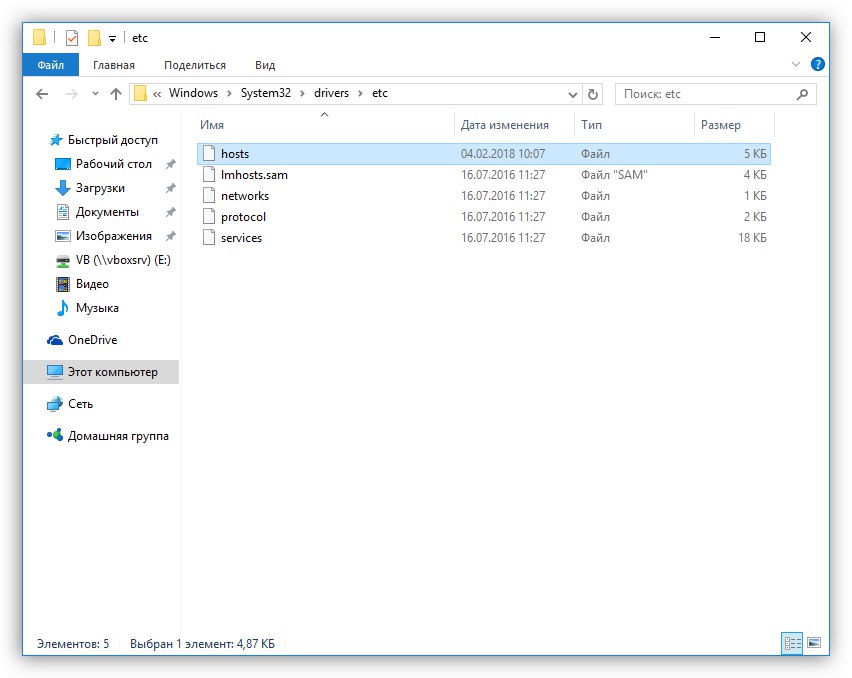Click the Windows breadcrumb in address bar
Viewport: 852px width, 678px height.
point(193,93)
